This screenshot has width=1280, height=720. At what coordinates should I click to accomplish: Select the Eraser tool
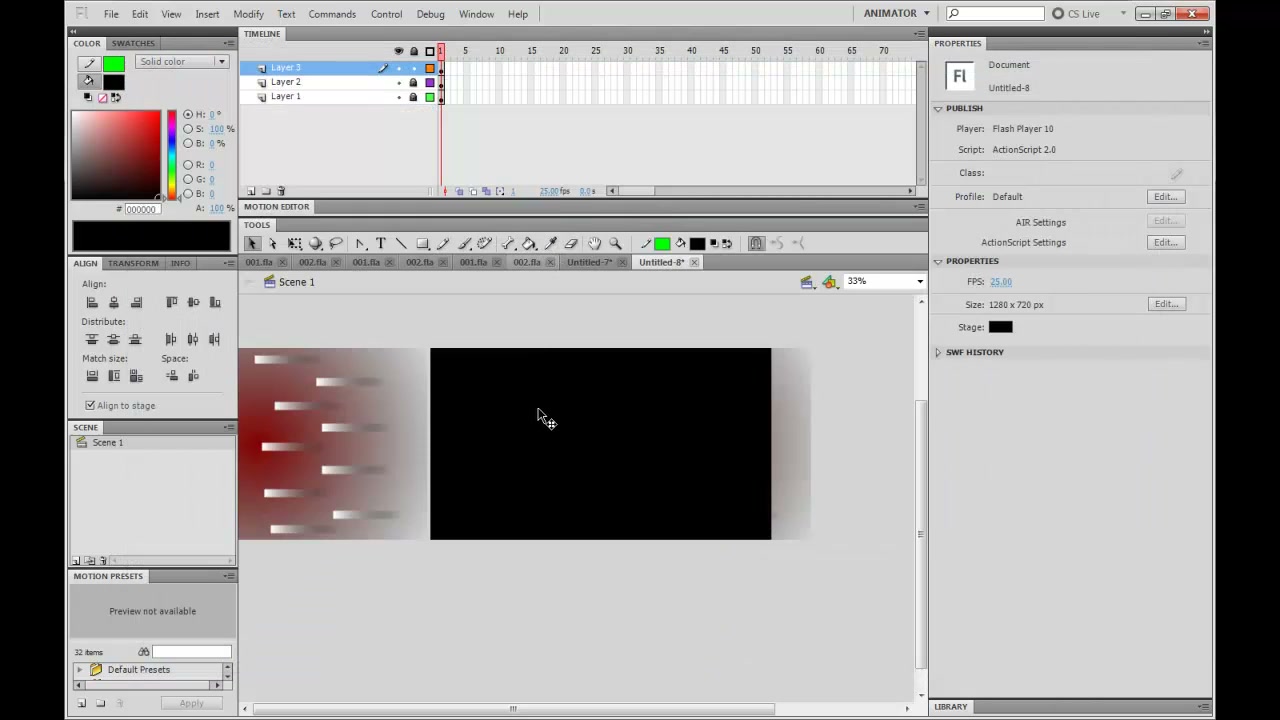tap(571, 244)
